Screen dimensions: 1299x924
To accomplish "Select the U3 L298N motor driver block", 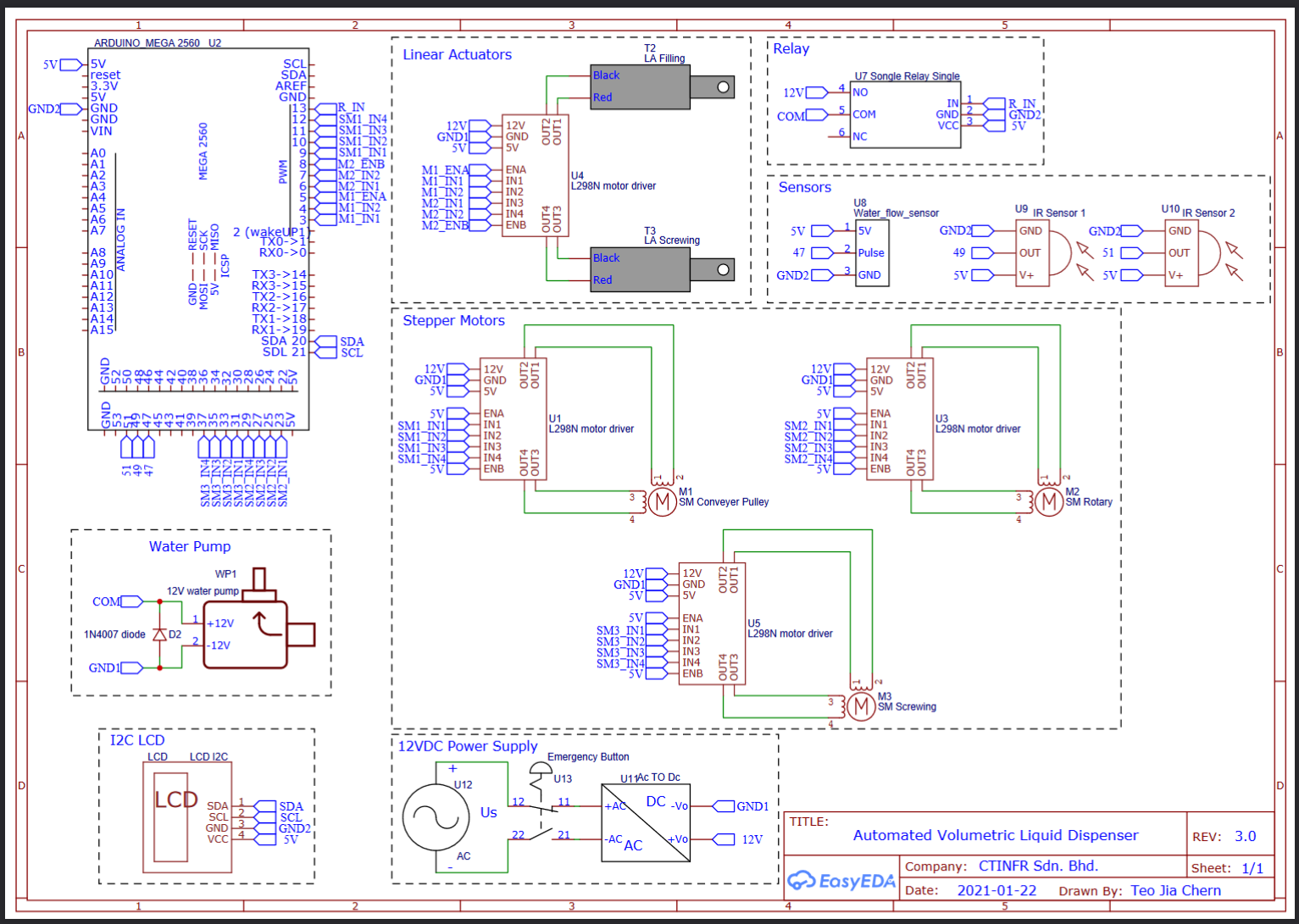I will tap(900, 418).
